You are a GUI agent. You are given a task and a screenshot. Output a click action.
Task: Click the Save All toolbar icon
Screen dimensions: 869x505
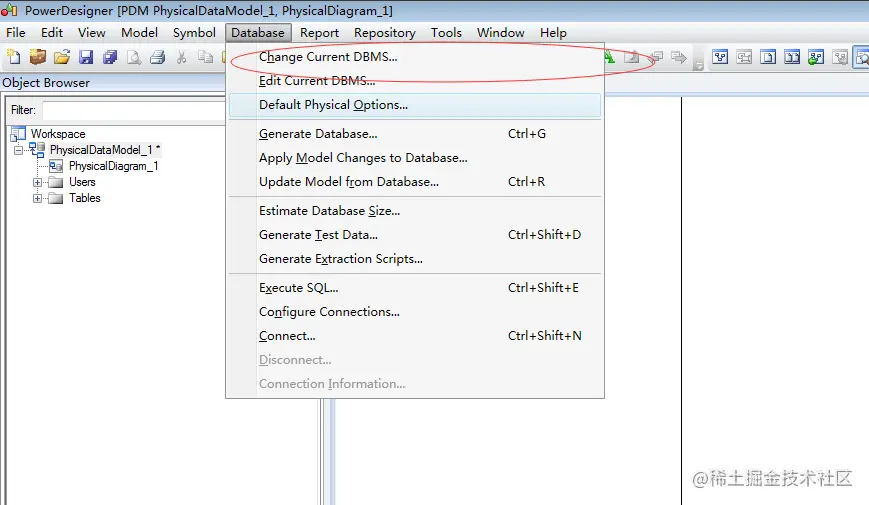[x=110, y=57]
